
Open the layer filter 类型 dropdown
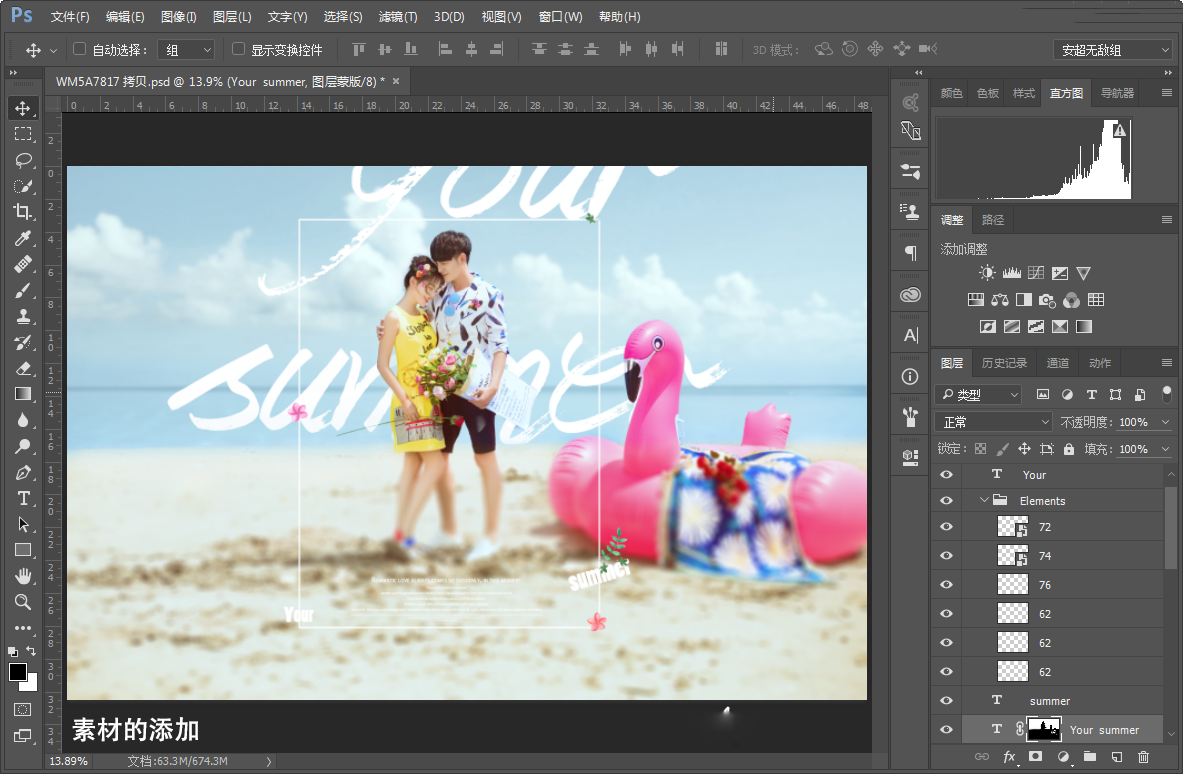[x=979, y=395]
